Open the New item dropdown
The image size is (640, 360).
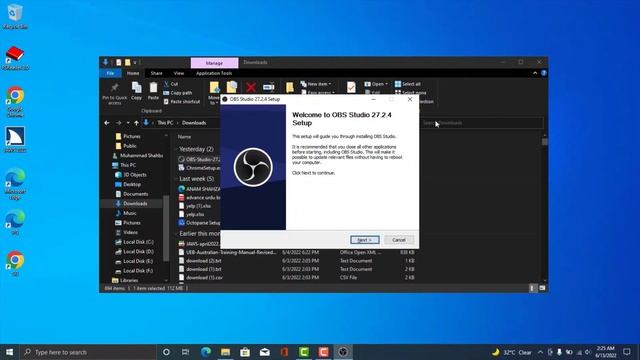[x=316, y=84]
